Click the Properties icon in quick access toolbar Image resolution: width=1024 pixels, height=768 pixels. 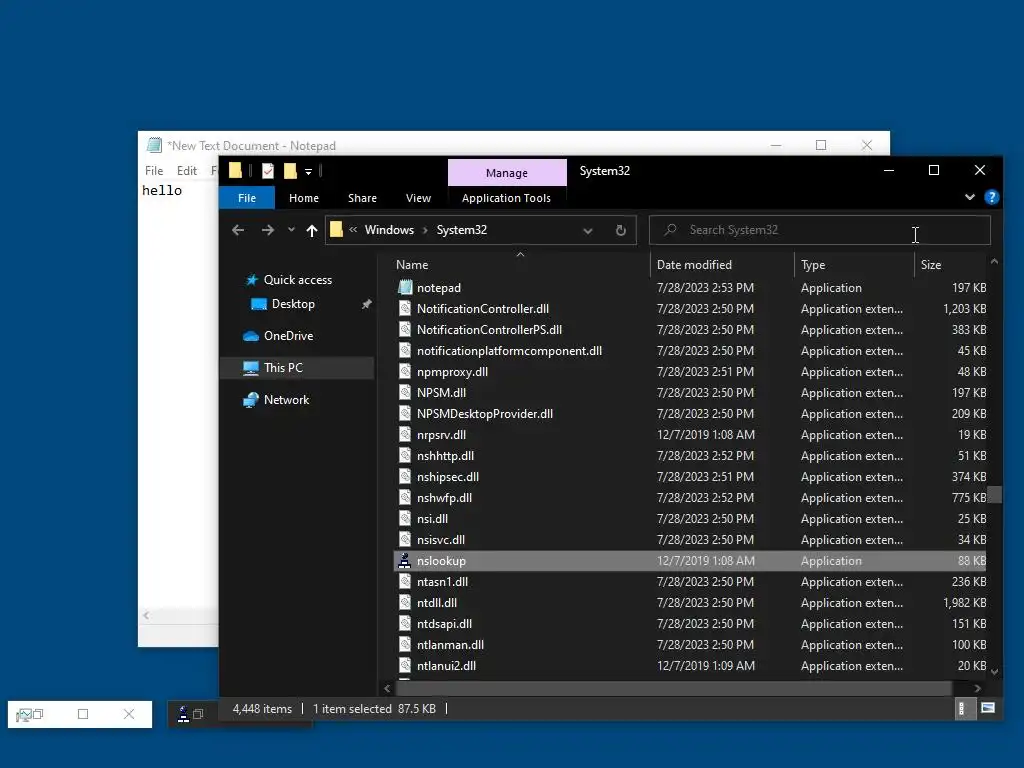pyautogui.click(x=268, y=171)
